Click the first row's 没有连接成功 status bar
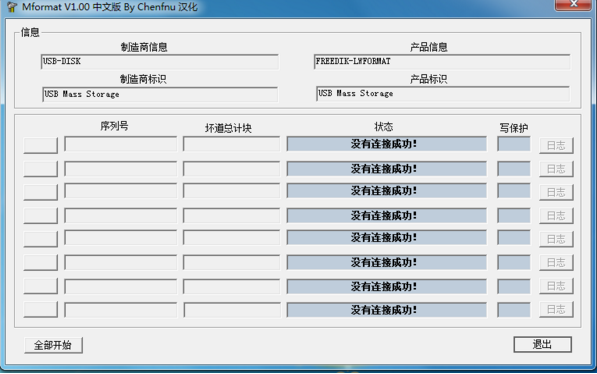This screenshot has height=374, width=597. pyautogui.click(x=386, y=144)
